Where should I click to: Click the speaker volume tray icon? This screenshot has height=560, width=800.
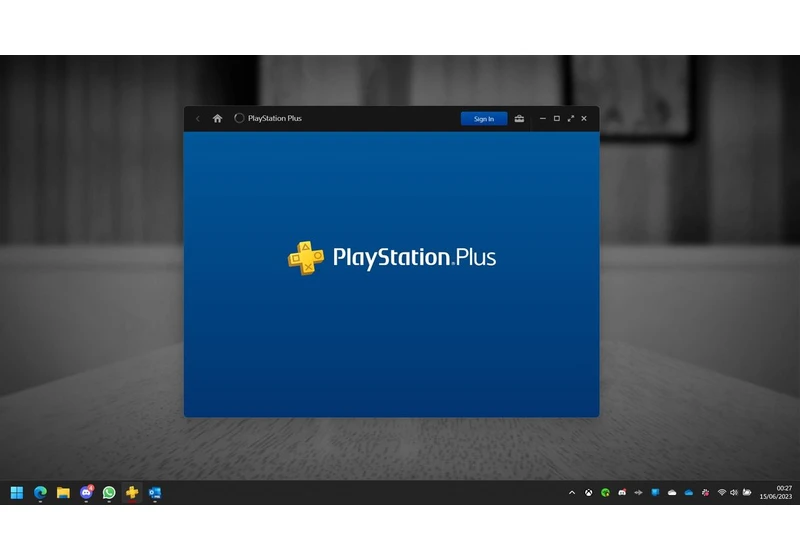tap(734, 493)
